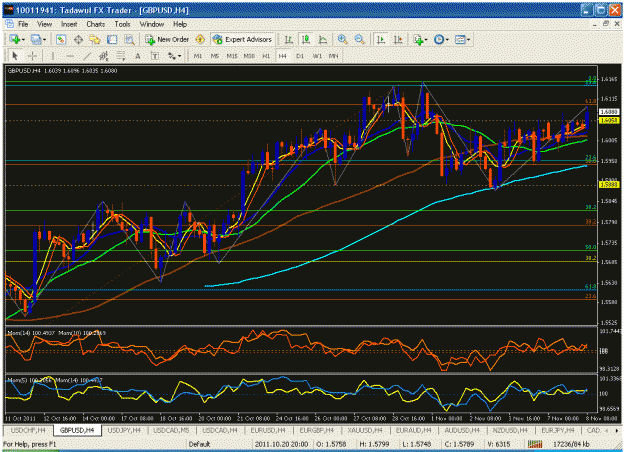Open the New Chart toolbar icon
The image size is (625, 452).
15,39
